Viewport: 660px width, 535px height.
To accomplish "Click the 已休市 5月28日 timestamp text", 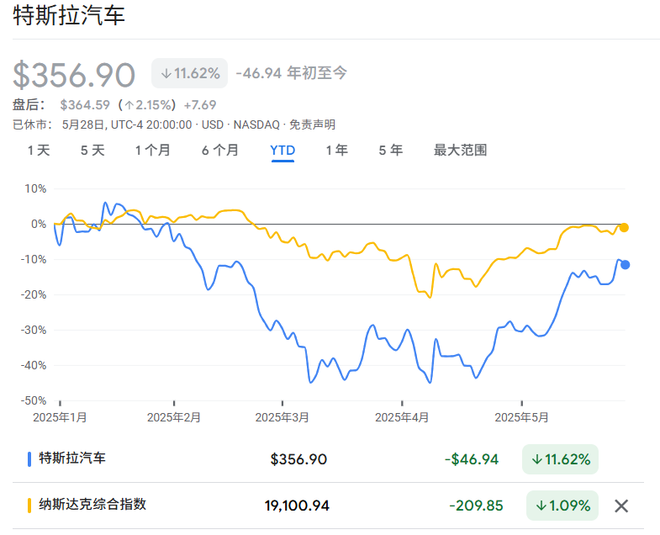I will point(102,125).
